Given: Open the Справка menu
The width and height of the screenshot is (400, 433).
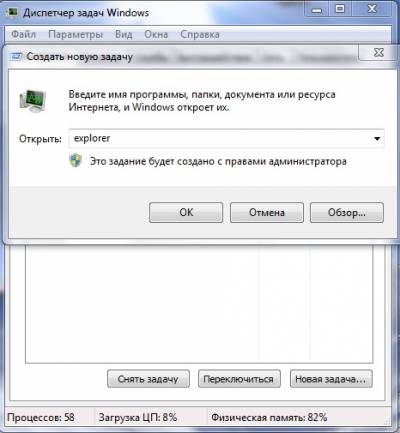Looking at the screenshot, I should tap(200, 34).
